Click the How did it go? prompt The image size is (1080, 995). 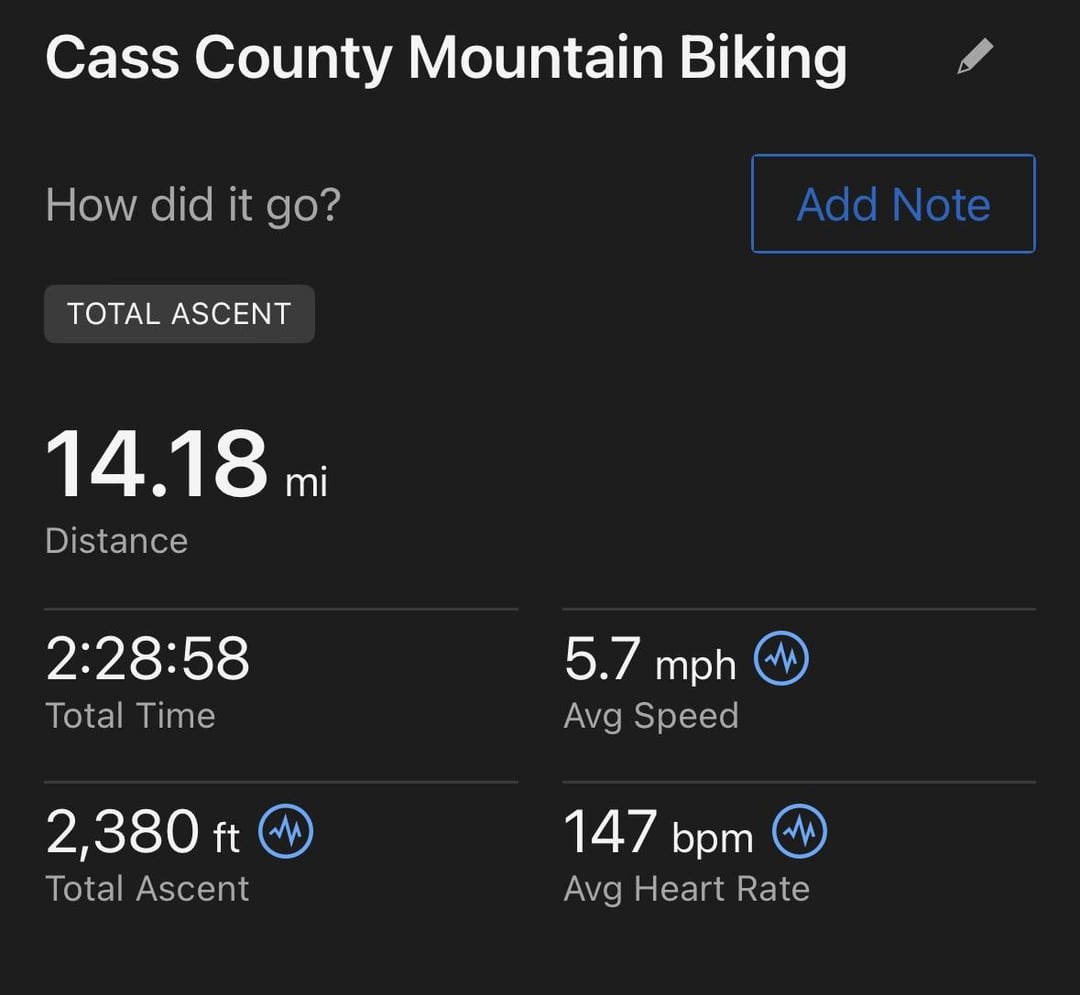[x=193, y=205]
